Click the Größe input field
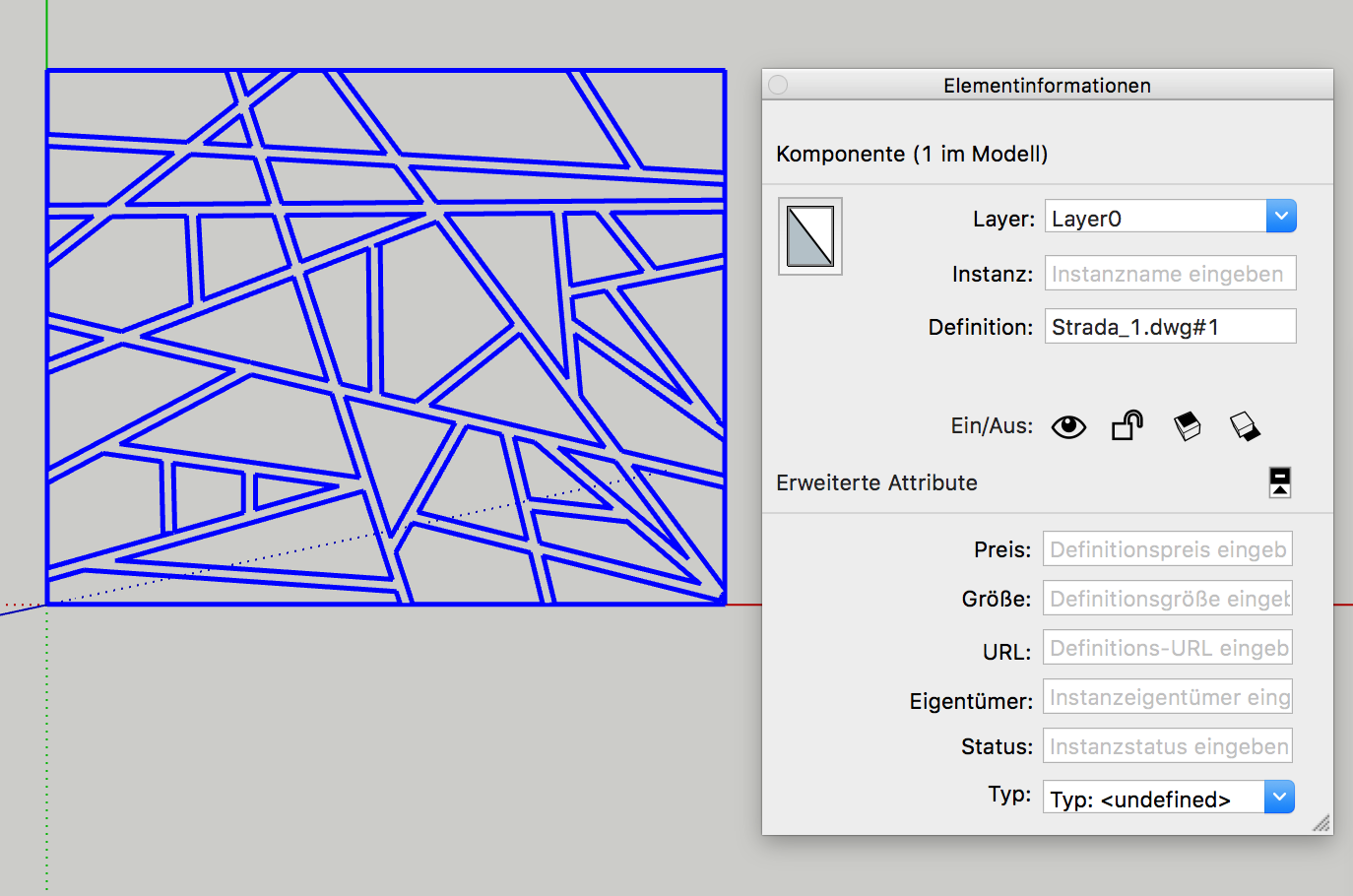The image size is (1353, 896). coord(1167,599)
